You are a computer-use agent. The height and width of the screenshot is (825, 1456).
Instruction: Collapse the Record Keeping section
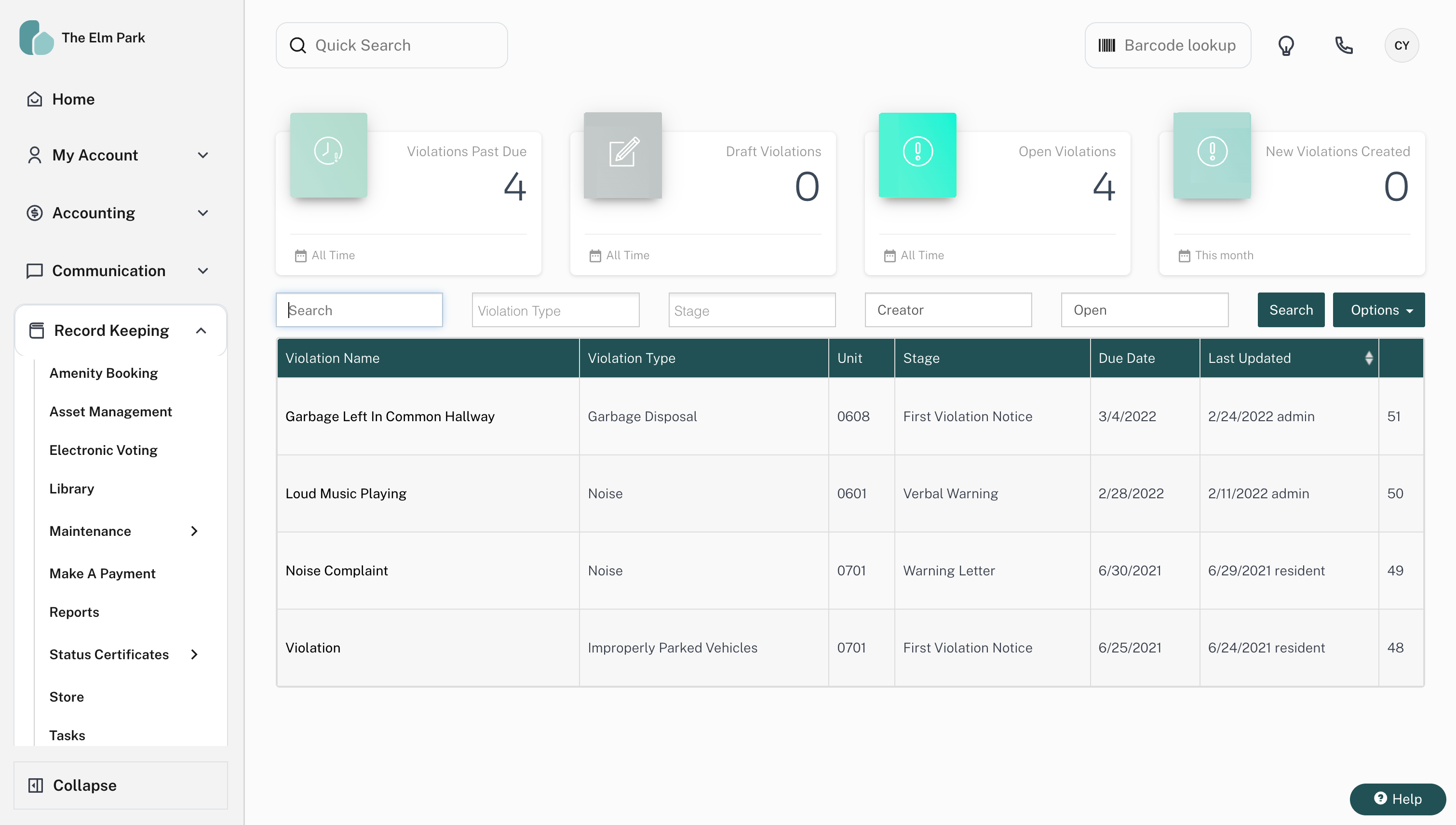[x=201, y=331]
